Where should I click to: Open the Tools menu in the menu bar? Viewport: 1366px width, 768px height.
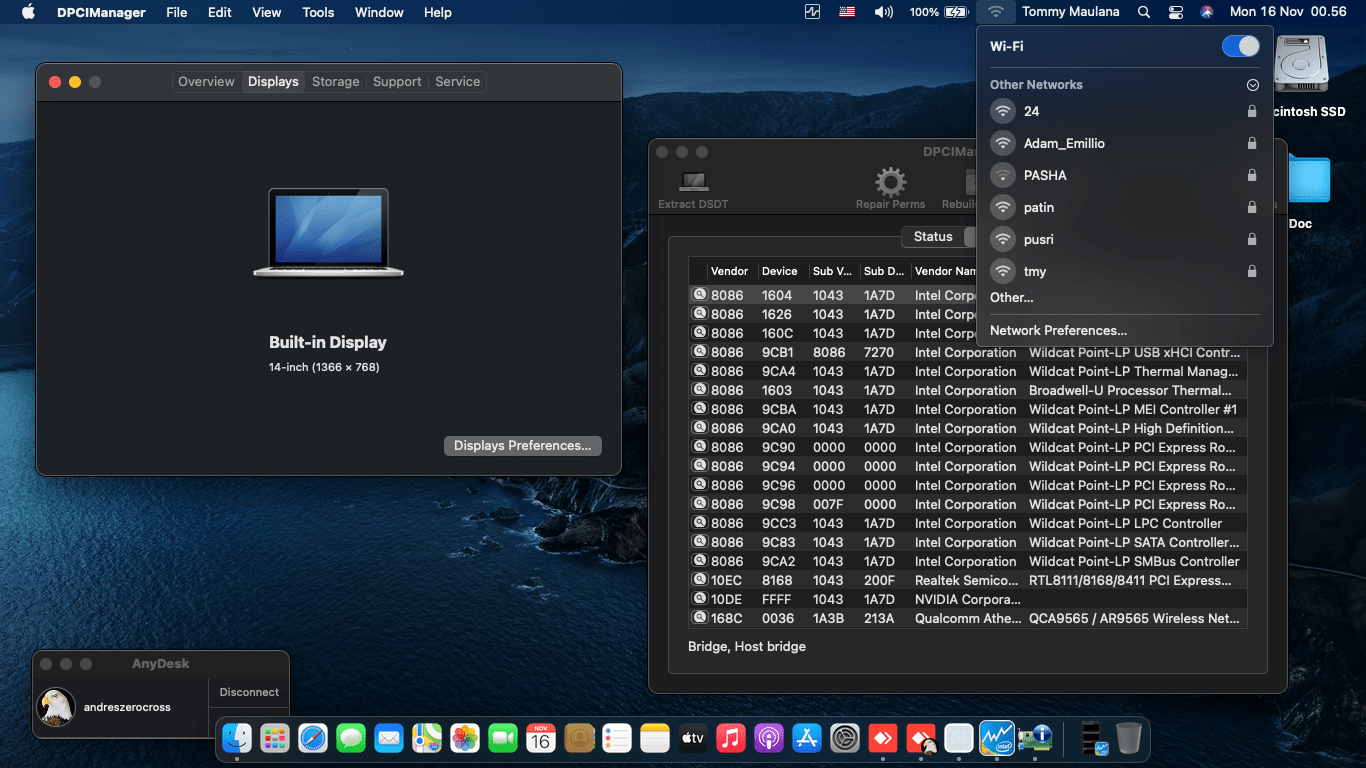[318, 12]
